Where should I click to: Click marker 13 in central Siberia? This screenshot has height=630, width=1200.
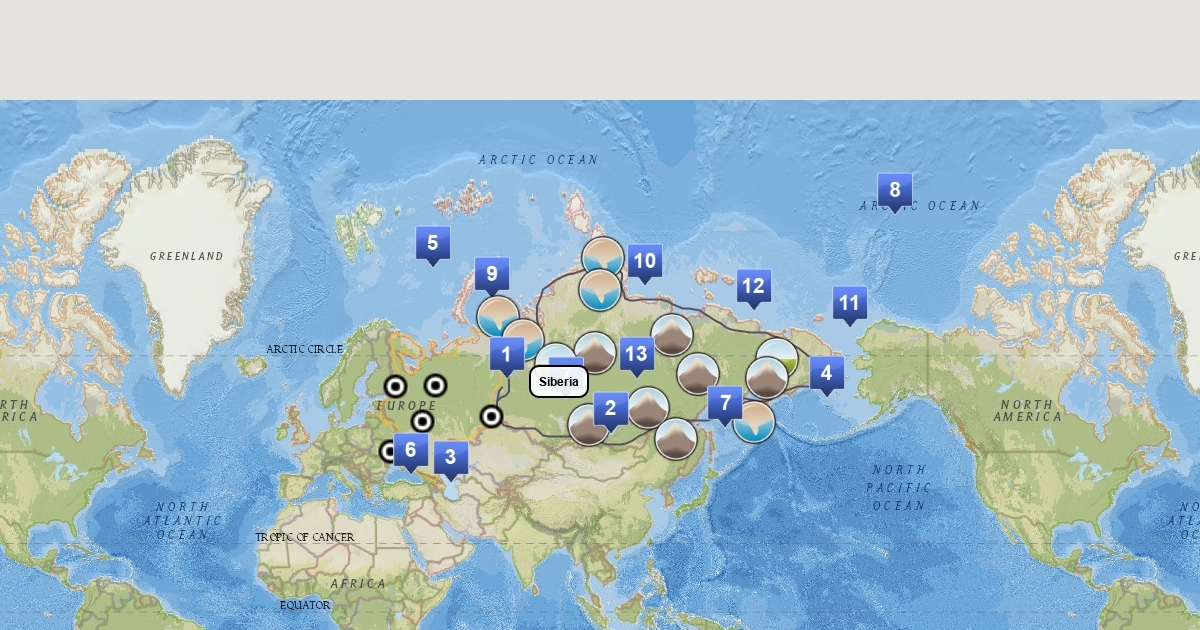(x=636, y=354)
